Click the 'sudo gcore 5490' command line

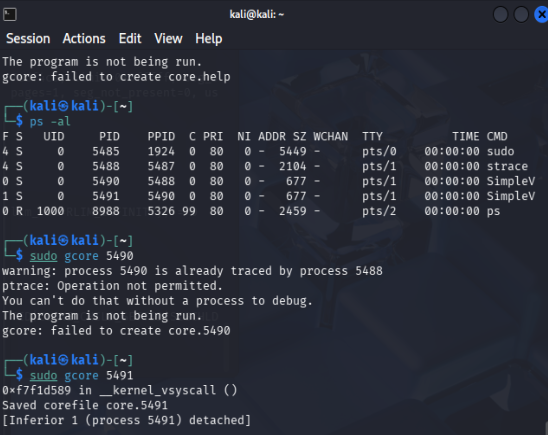click(x=81, y=256)
